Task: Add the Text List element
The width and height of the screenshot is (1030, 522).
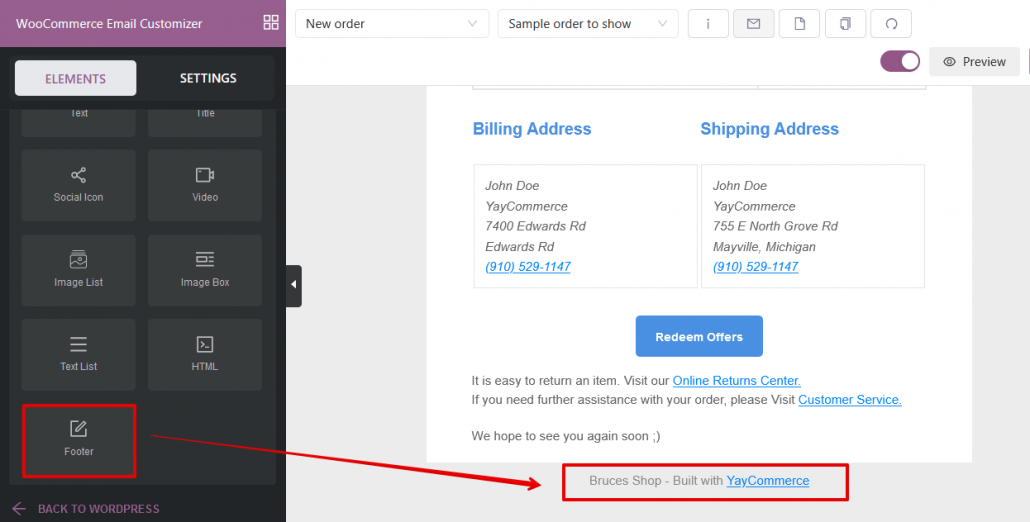Action: [x=79, y=355]
